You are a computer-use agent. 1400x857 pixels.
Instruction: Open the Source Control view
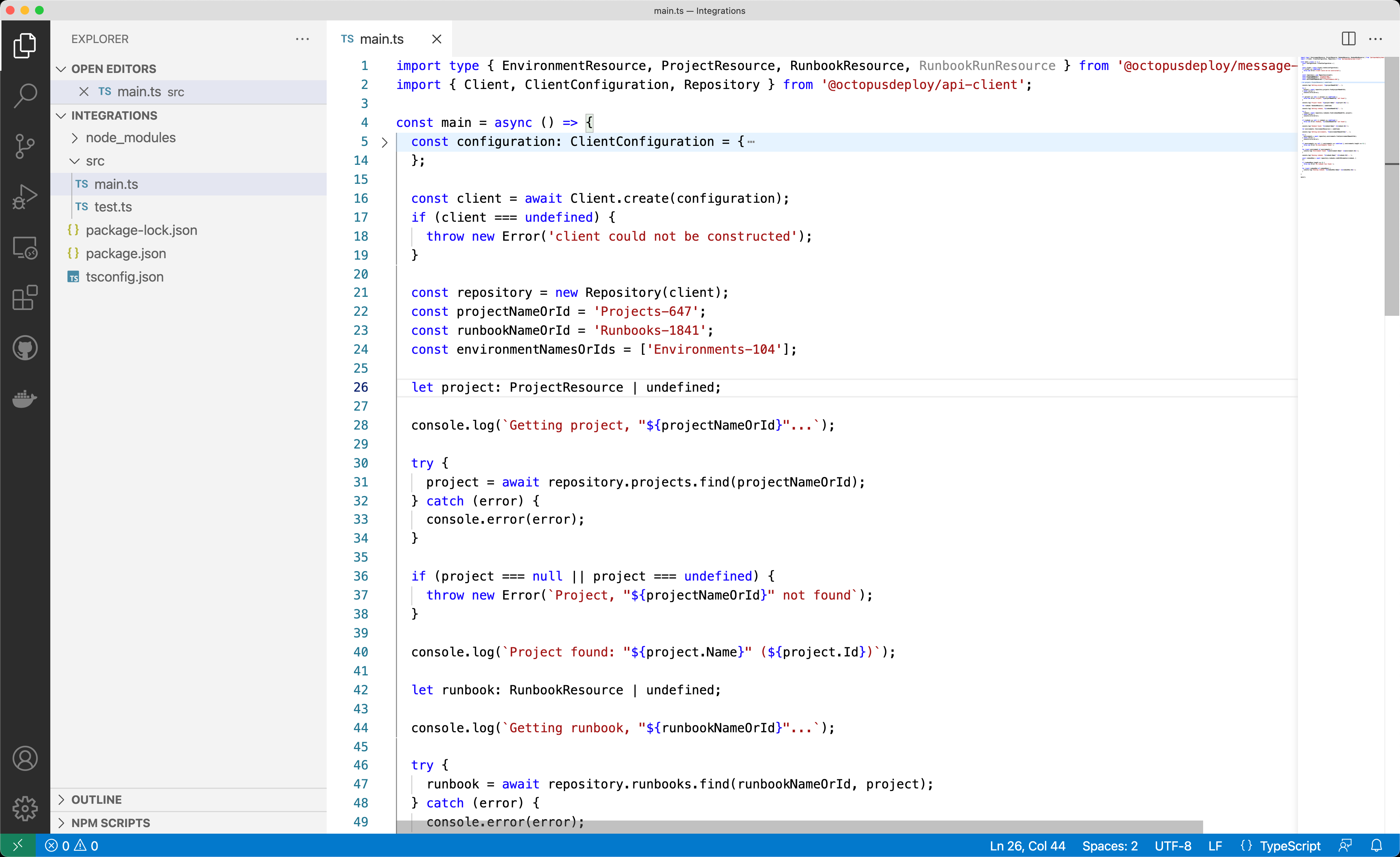point(25,146)
